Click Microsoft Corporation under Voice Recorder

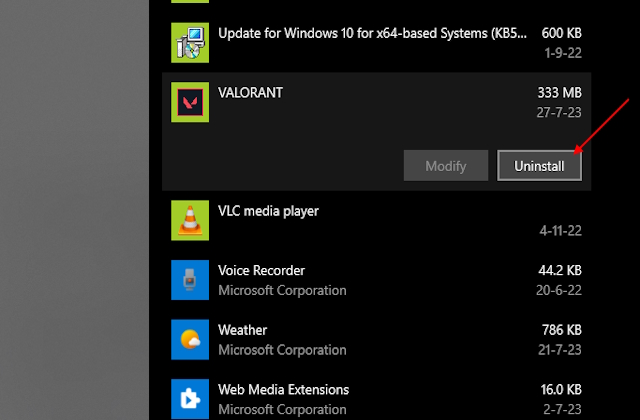[x=282, y=290]
